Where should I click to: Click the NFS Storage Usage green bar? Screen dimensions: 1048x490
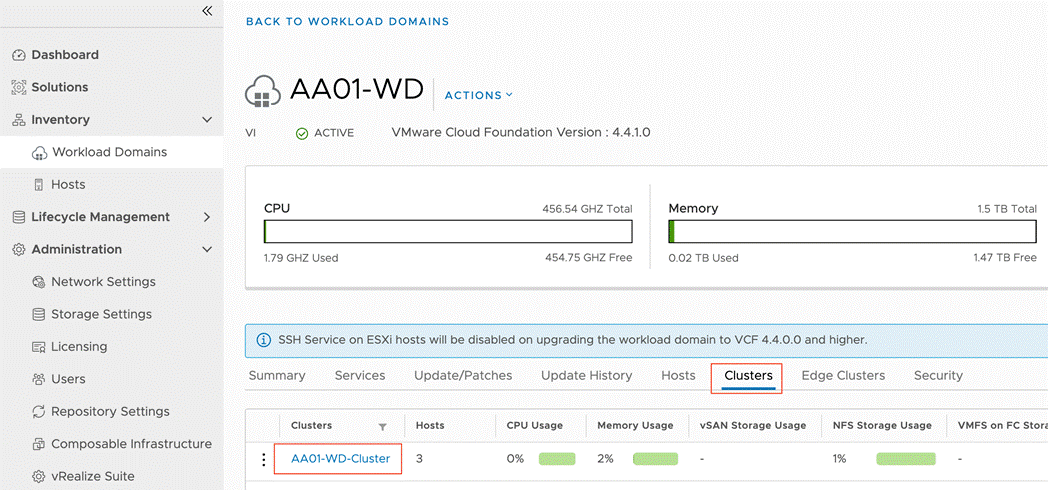(906, 459)
